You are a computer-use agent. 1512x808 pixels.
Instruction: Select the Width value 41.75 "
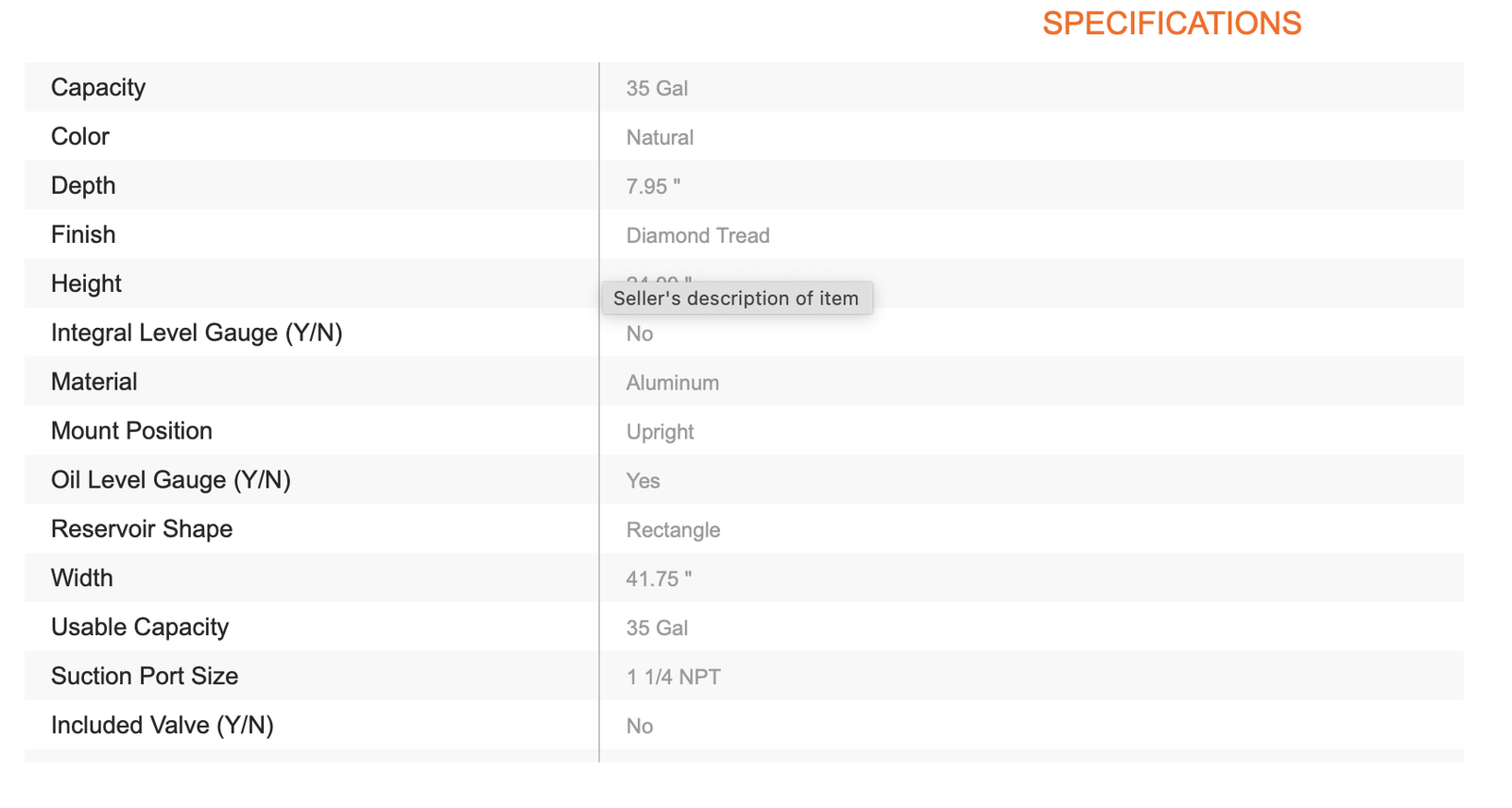point(659,579)
